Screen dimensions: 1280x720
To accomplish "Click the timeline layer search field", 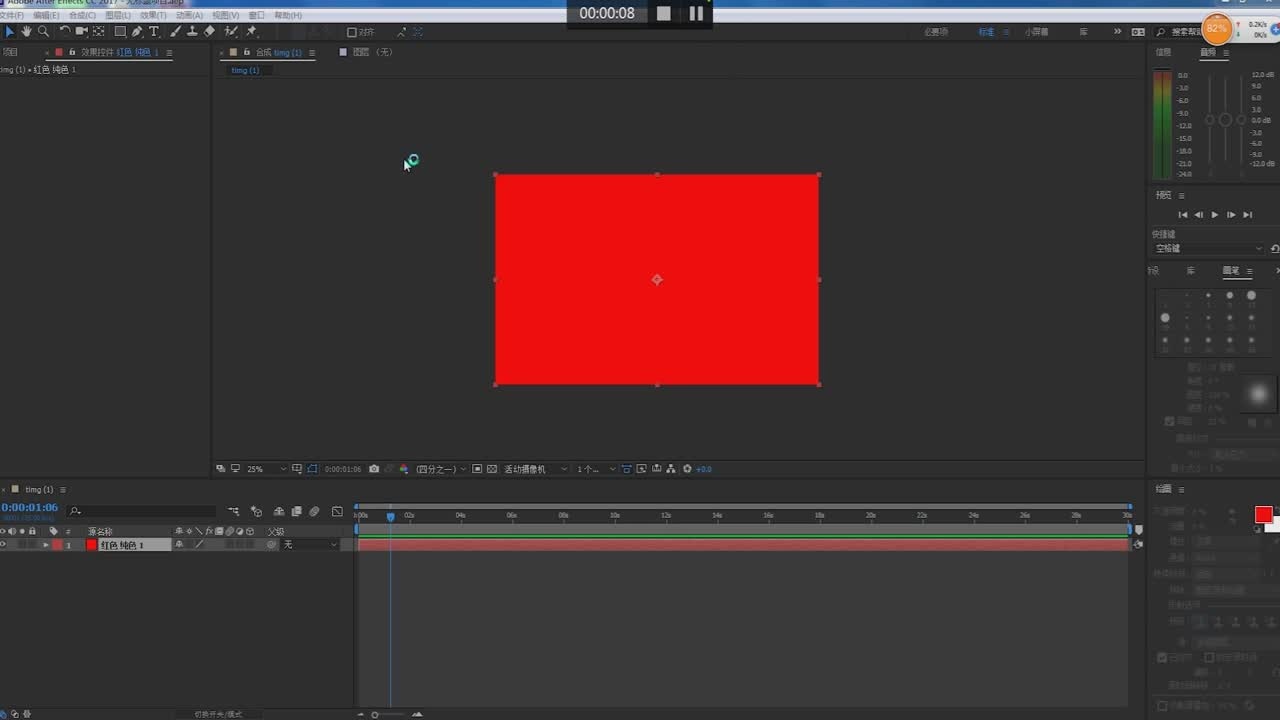I will pyautogui.click(x=142, y=511).
